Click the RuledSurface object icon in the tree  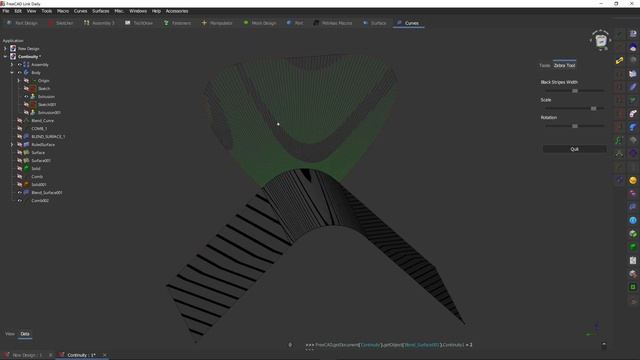[27, 144]
